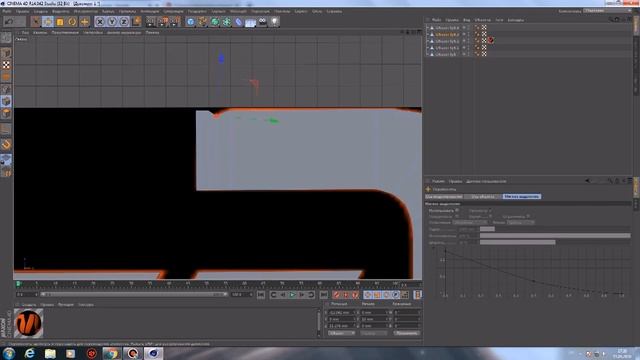Expand the orange-highlighted object in Object Manager

click(427, 34)
